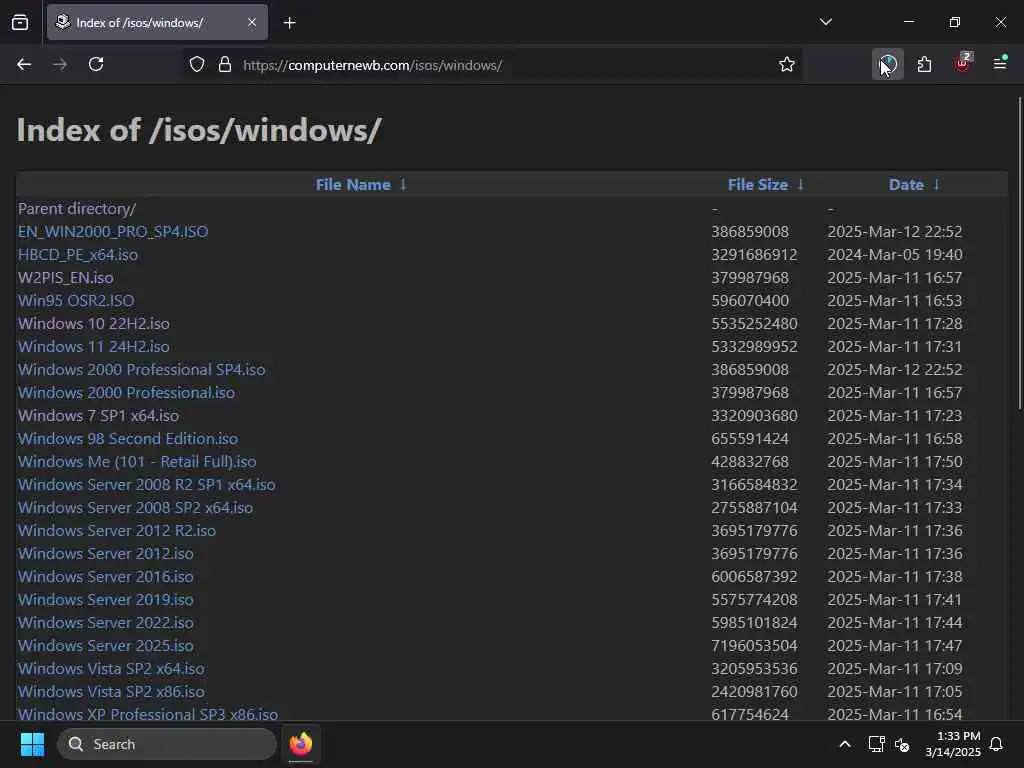
Task: Download Windows Server 2008 R2 SP1 x64.iso
Action: (x=146, y=485)
